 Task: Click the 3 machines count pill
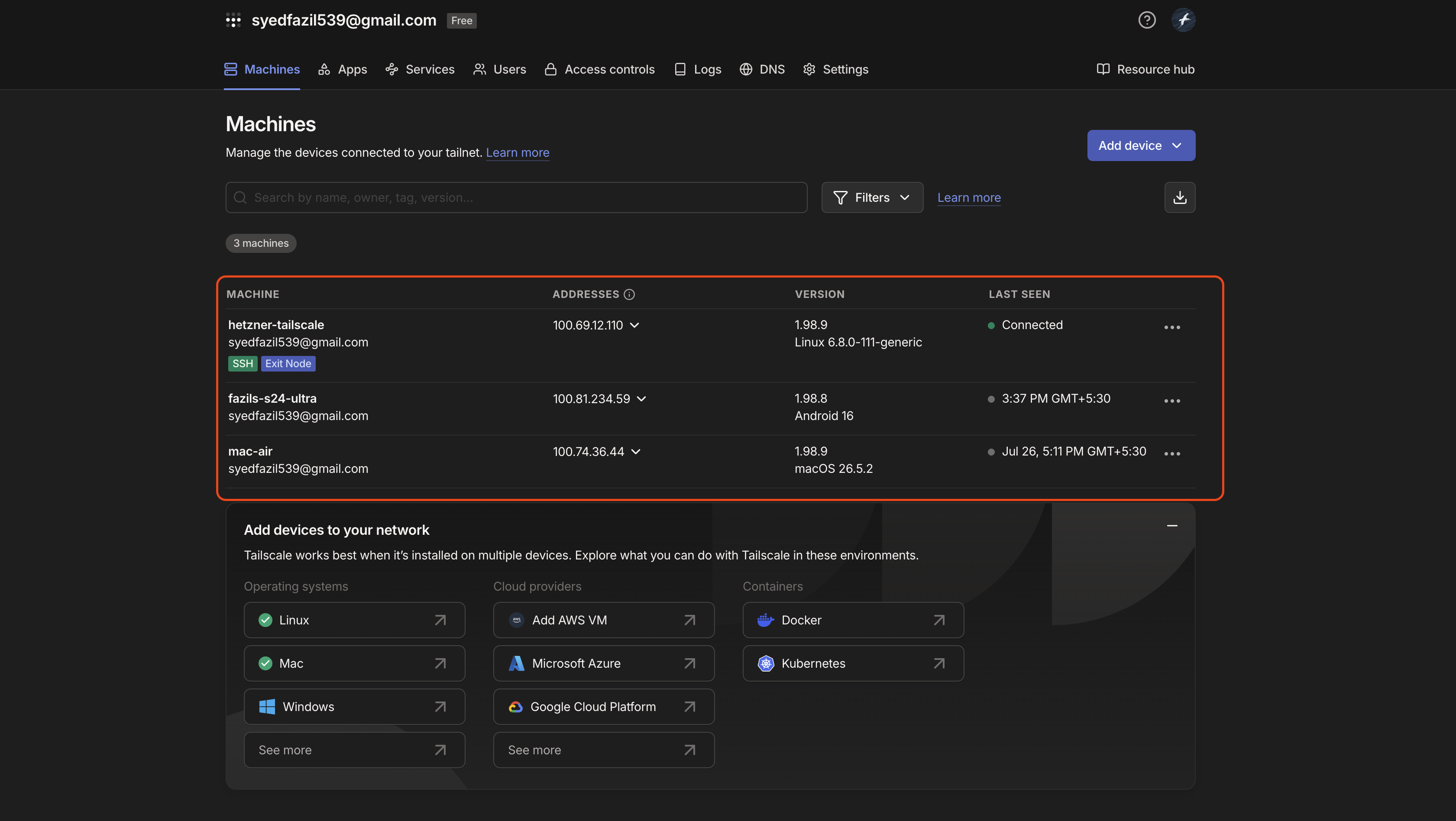[x=261, y=243]
